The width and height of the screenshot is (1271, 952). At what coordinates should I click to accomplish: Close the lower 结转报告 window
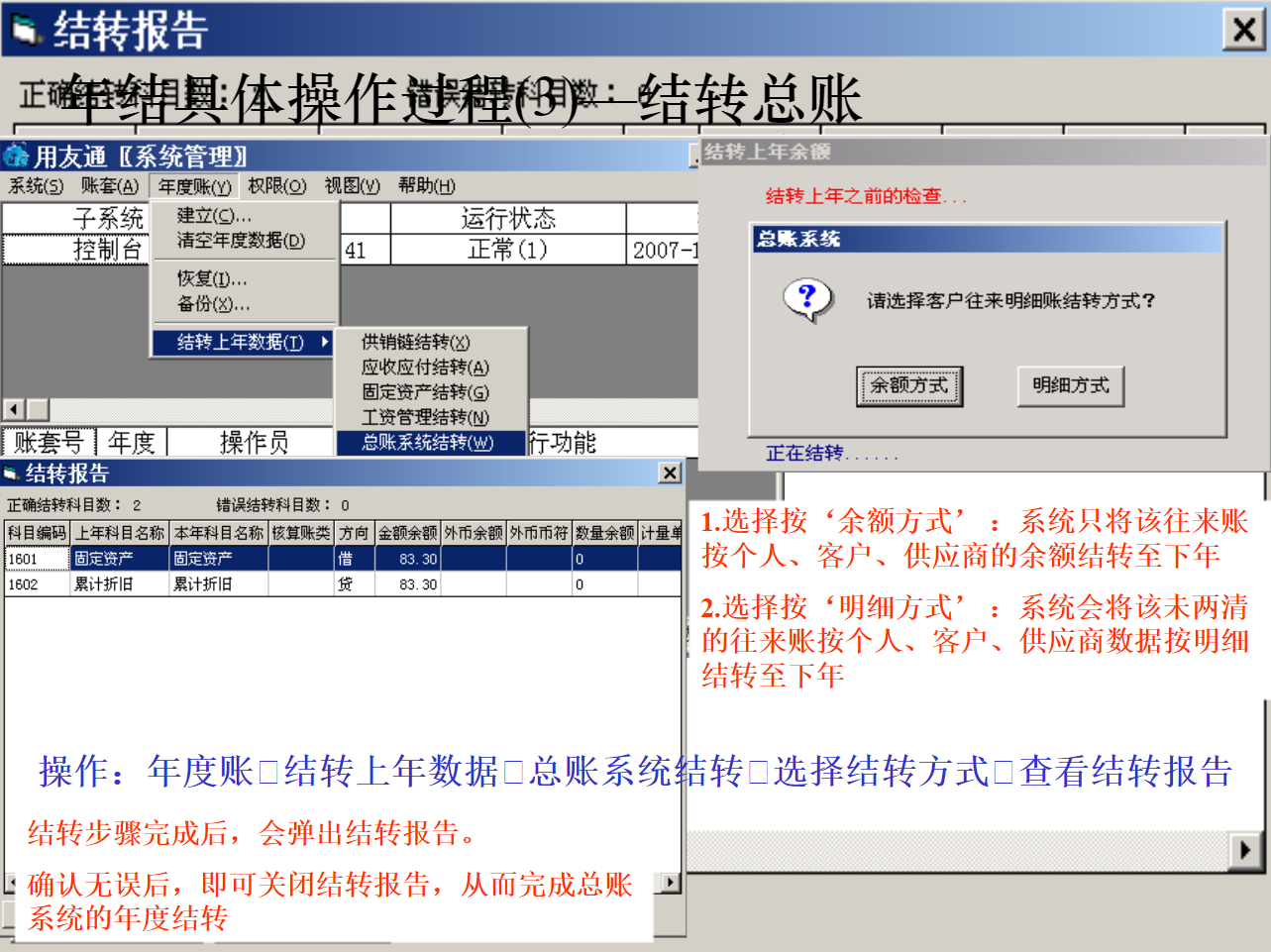(671, 473)
